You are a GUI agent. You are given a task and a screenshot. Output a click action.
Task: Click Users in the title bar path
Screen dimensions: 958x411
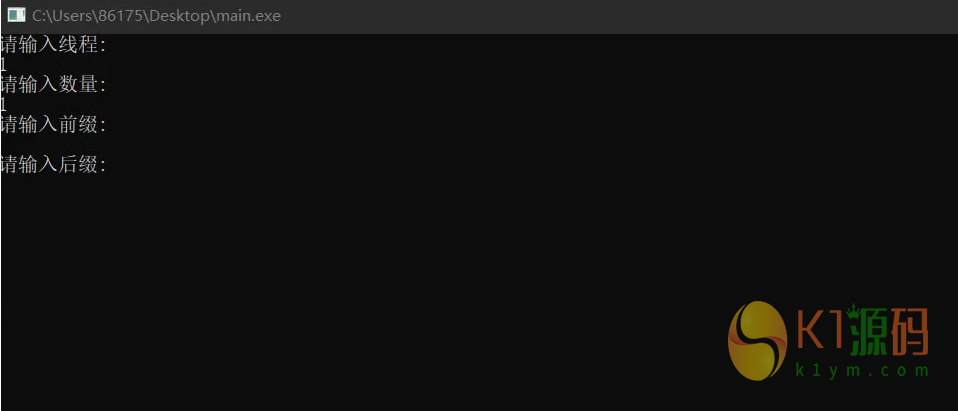70,16
